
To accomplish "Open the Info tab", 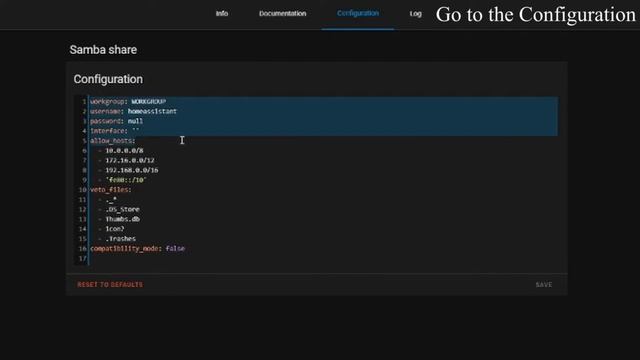I will tap(222, 13).
